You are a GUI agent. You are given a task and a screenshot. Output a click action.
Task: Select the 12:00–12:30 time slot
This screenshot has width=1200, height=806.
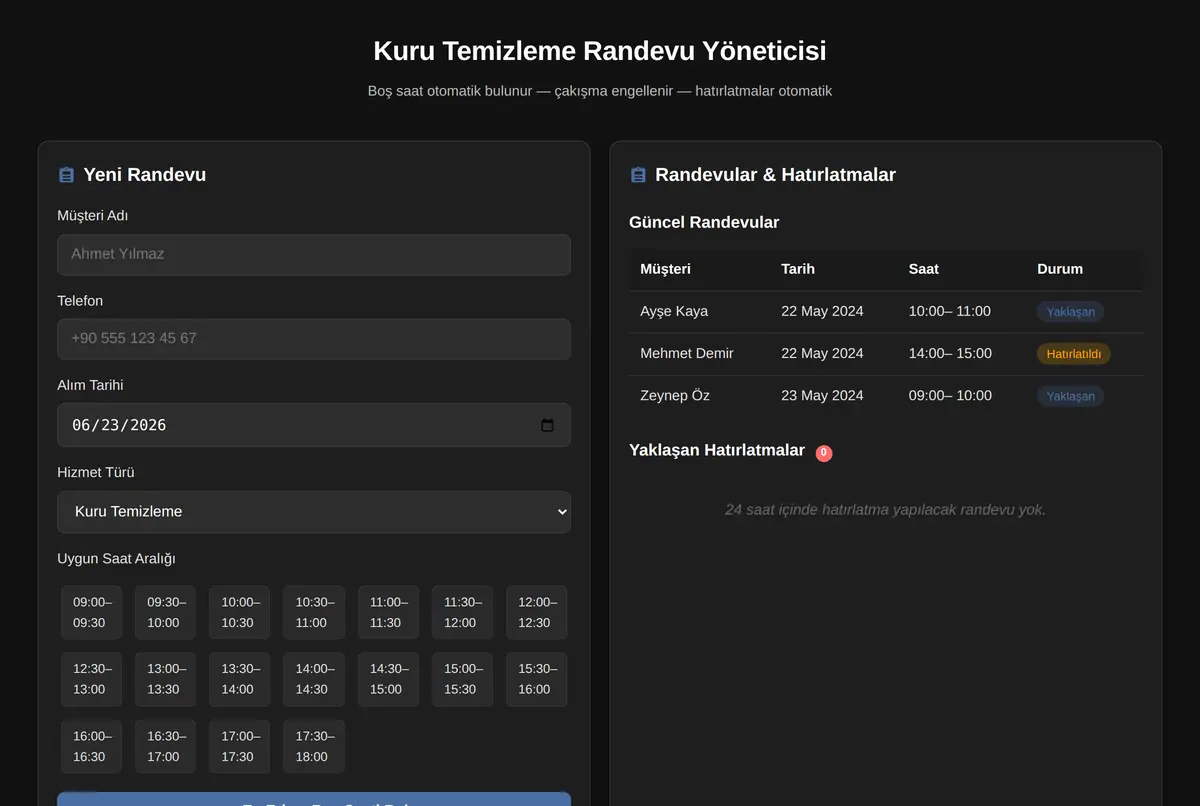(536, 612)
